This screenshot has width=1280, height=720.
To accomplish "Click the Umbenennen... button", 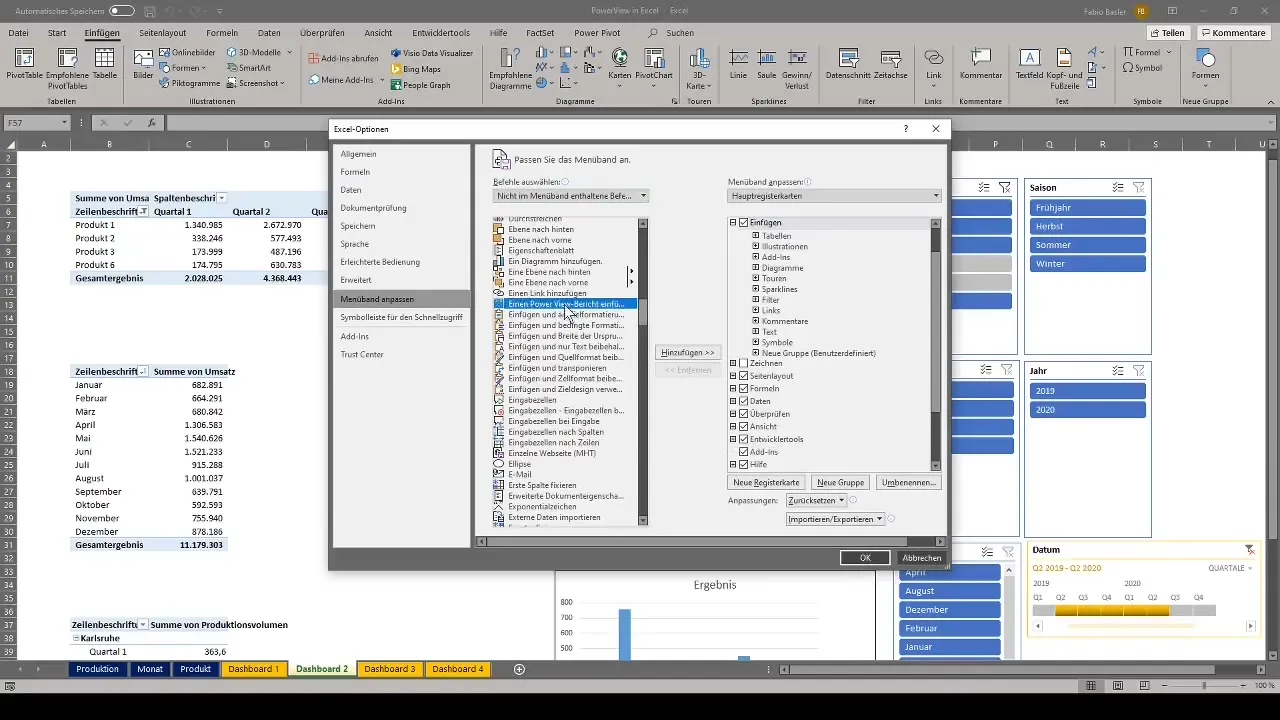I will click(x=909, y=482).
